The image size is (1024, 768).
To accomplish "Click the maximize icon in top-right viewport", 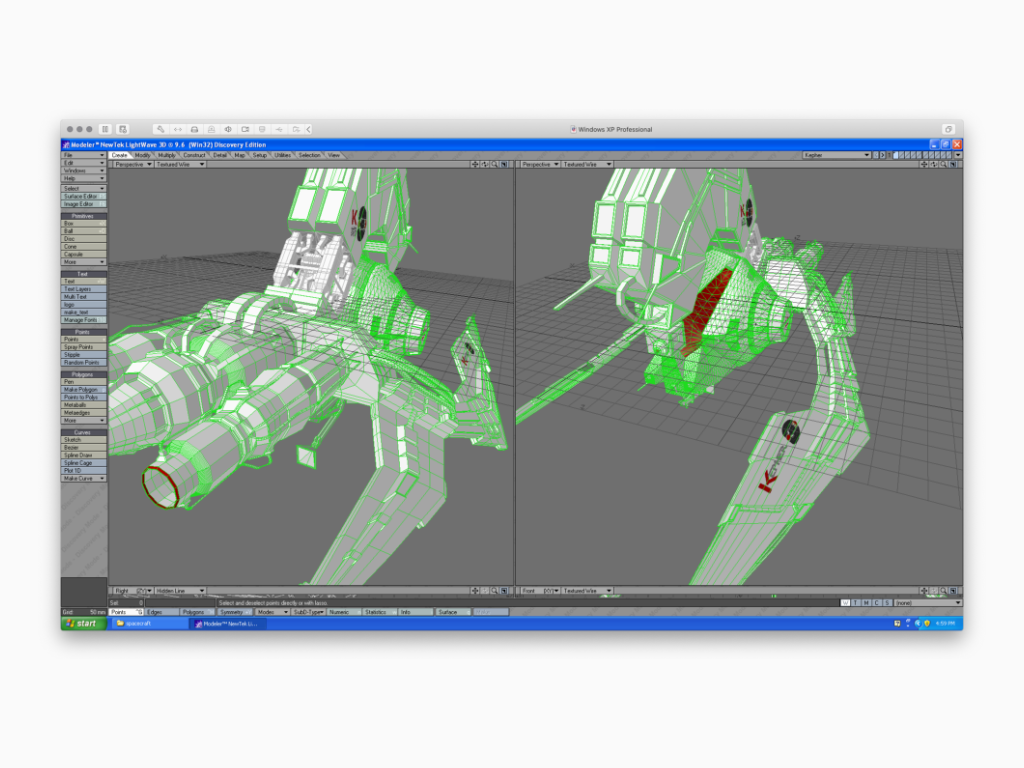I will pyautogui.click(x=953, y=165).
